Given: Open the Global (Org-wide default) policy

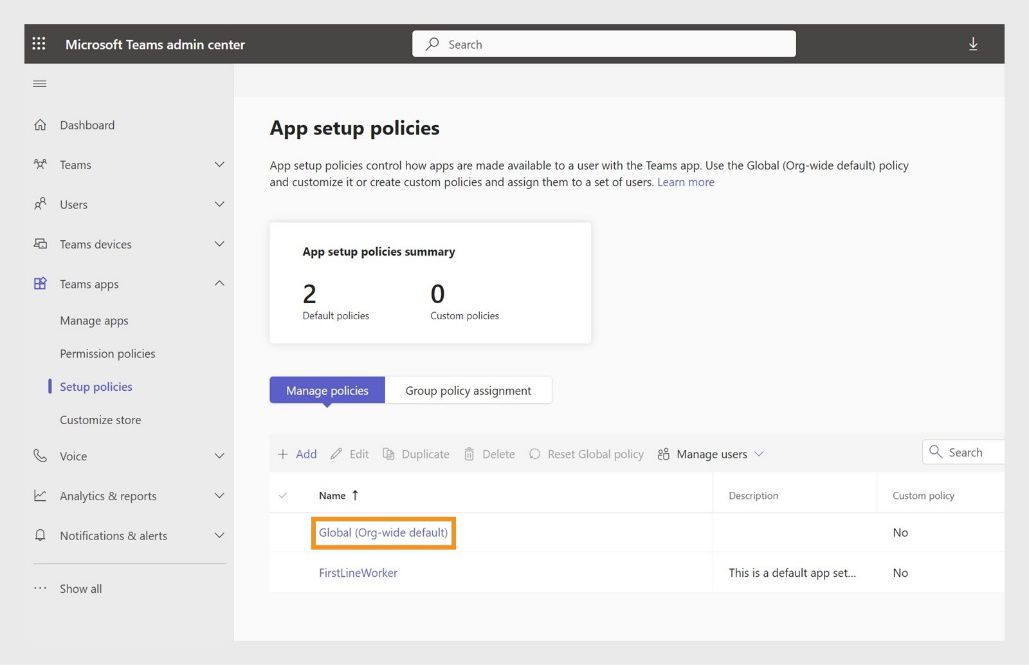Looking at the screenshot, I should (382, 532).
